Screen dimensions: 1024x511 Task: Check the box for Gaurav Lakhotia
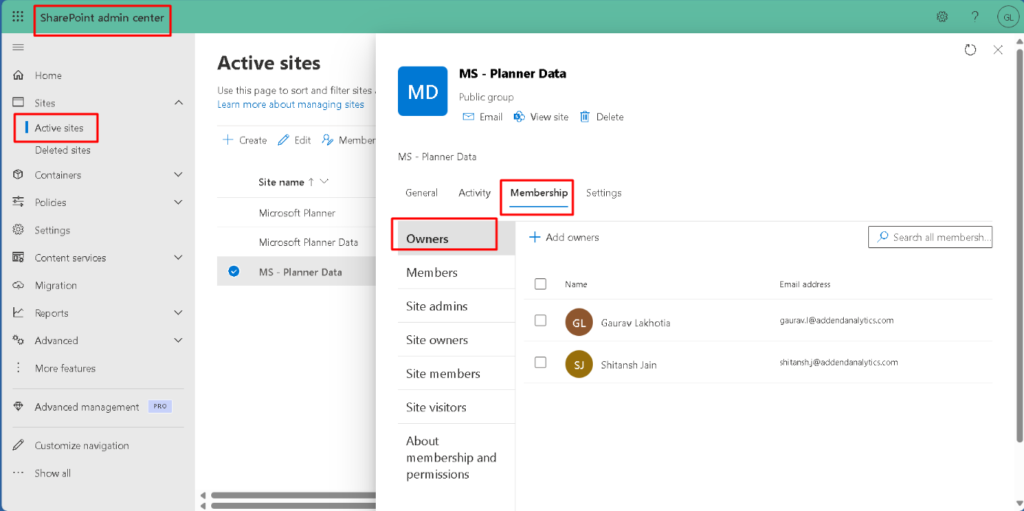(x=540, y=321)
